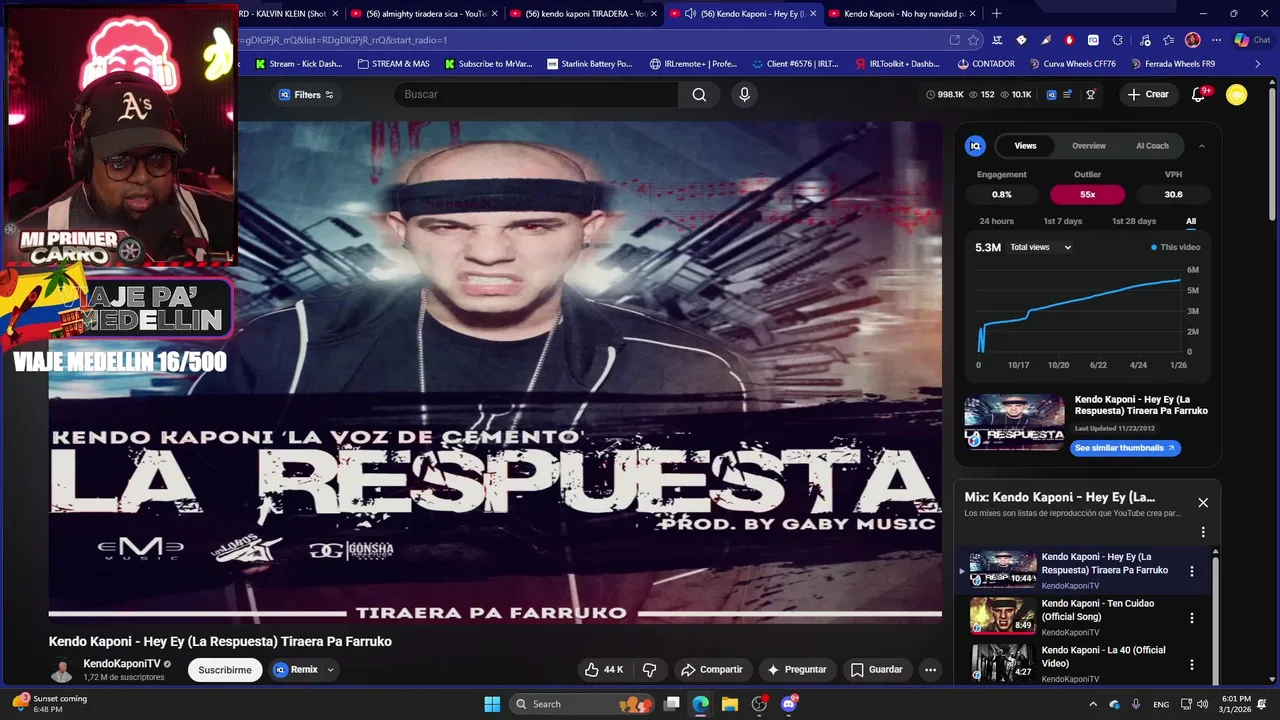
Task: Switch to the AI Coach tab
Action: tap(1152, 146)
